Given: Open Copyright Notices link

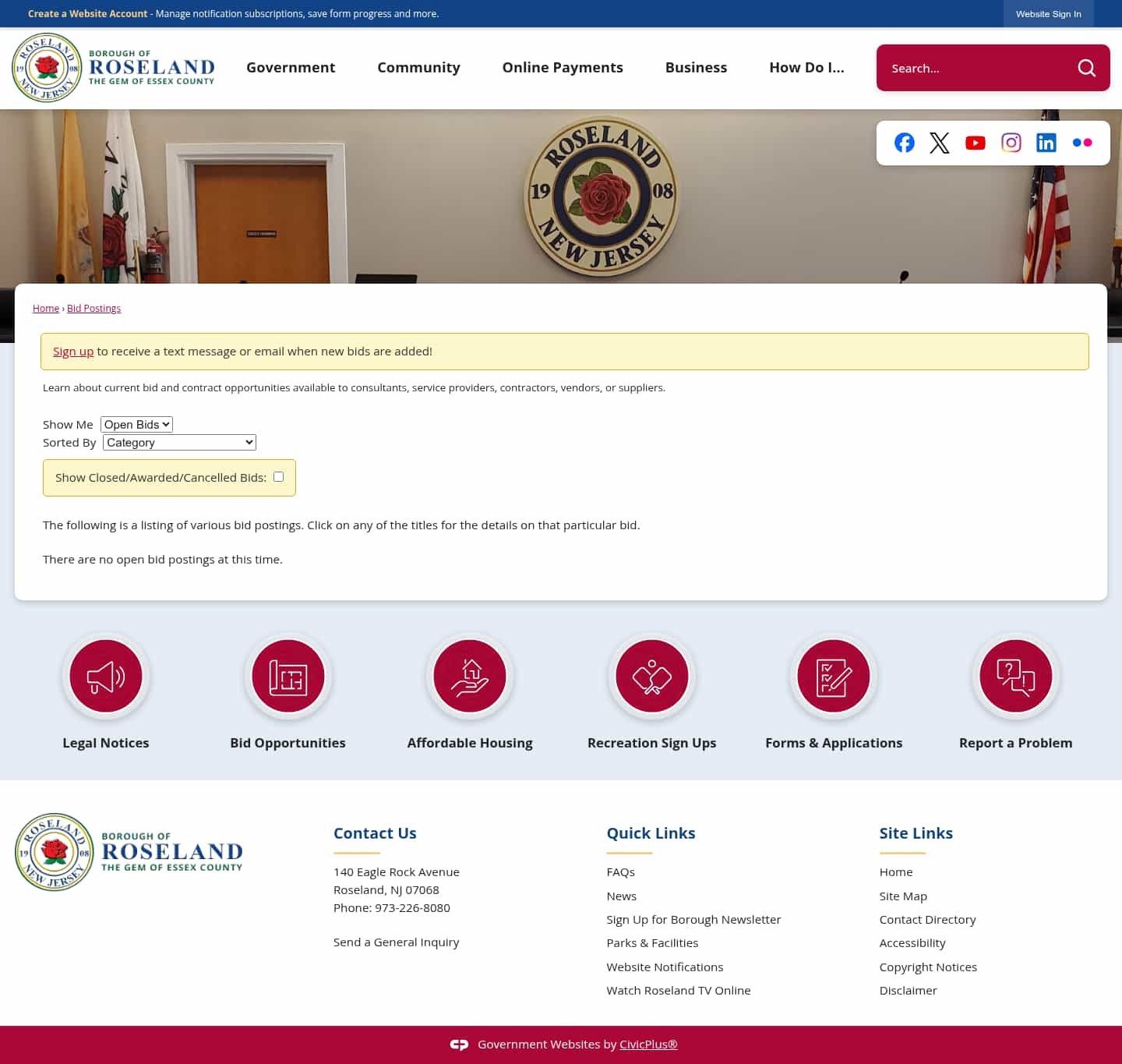Looking at the screenshot, I should point(928,967).
